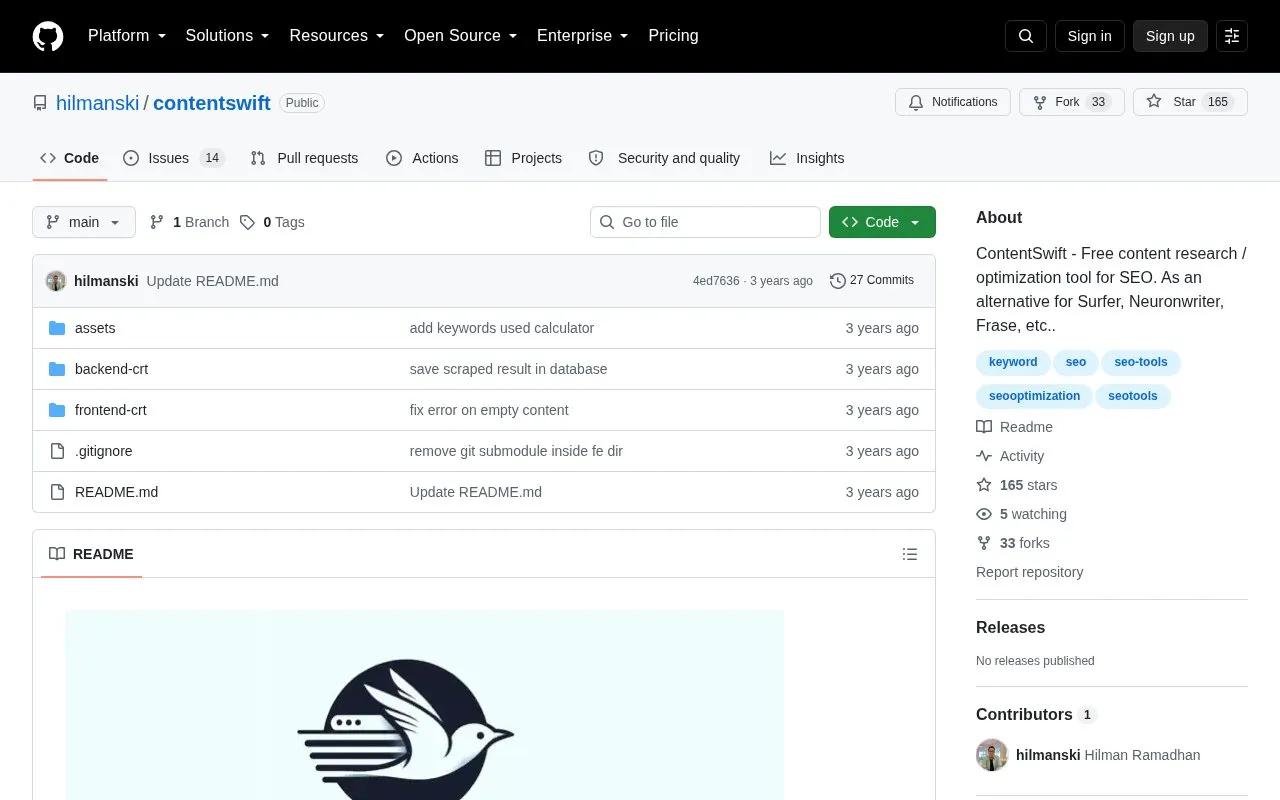The width and height of the screenshot is (1280, 800).
Task: Open the Issues tab
Action: pyautogui.click(x=174, y=158)
